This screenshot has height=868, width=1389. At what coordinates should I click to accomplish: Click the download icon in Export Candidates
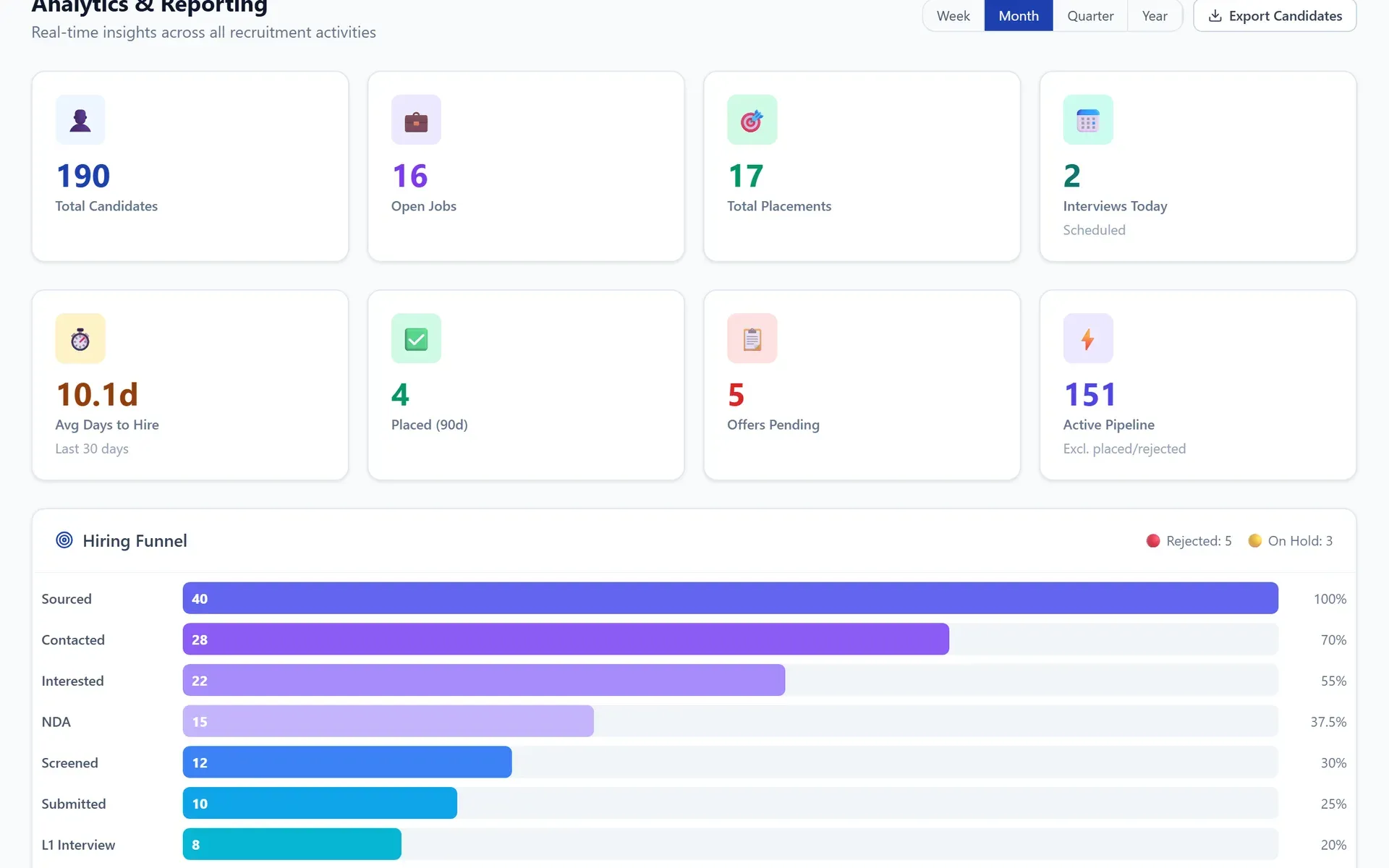(x=1215, y=16)
